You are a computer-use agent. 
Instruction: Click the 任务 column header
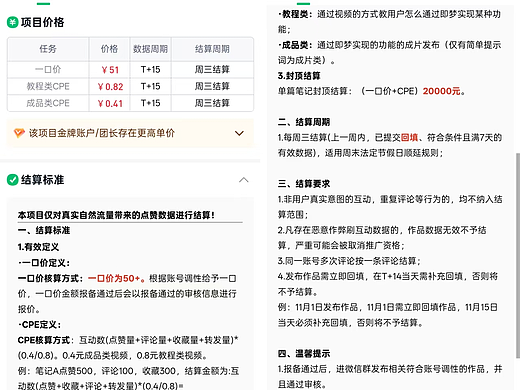tap(48, 49)
